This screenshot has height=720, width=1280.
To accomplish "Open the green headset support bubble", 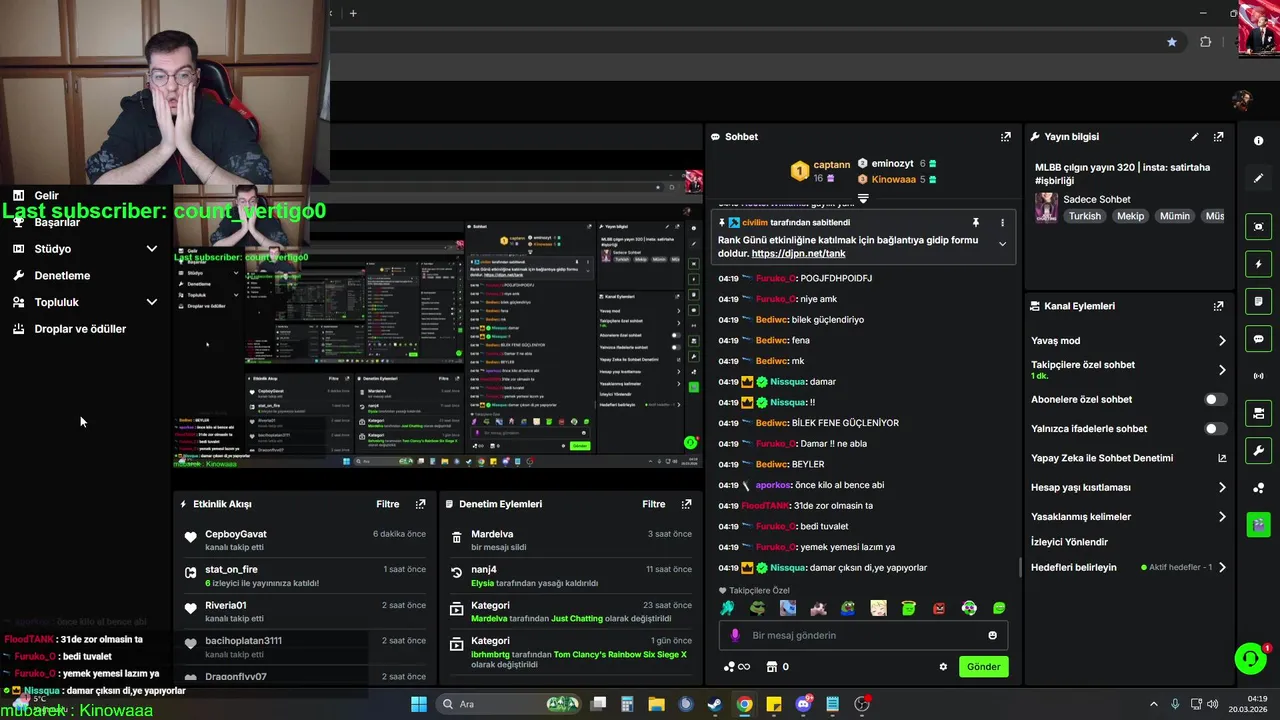I will (x=1250, y=658).
